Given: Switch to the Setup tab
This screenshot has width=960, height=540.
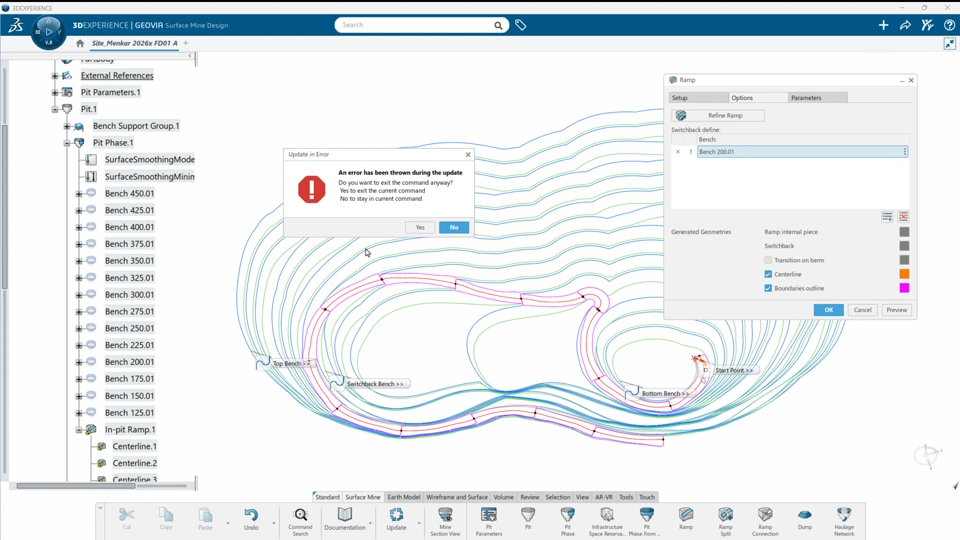Looking at the screenshot, I should [x=699, y=98].
